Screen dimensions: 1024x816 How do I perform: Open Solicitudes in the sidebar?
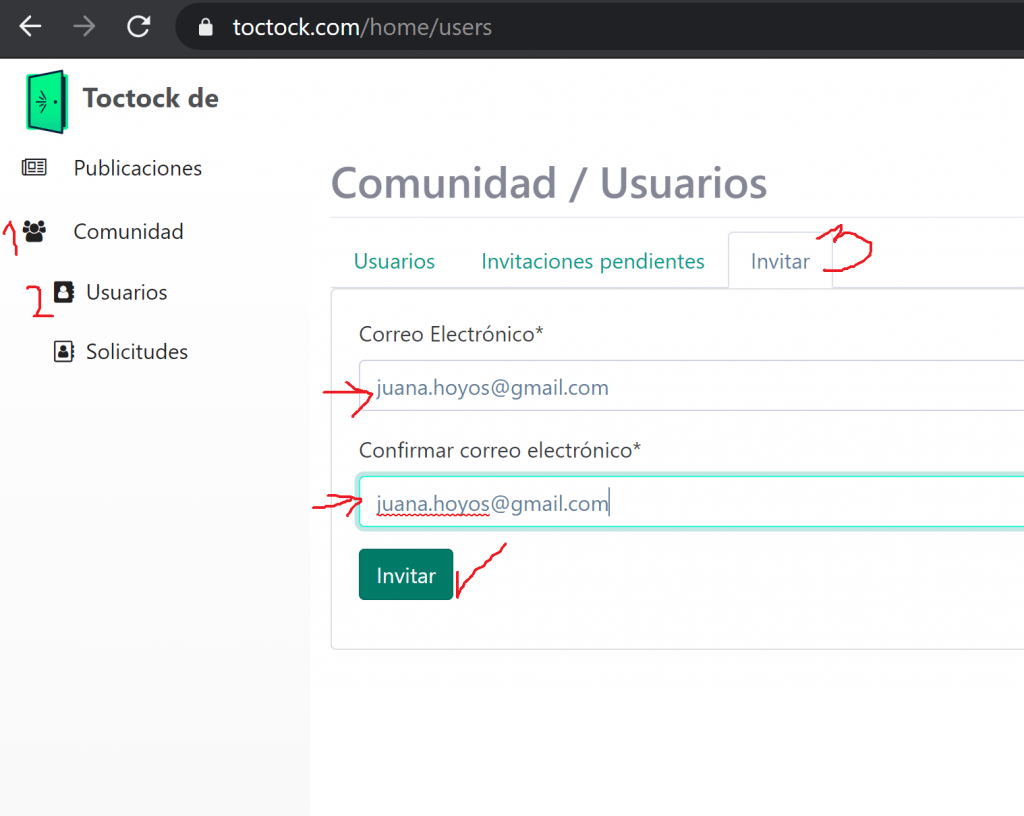tap(137, 352)
